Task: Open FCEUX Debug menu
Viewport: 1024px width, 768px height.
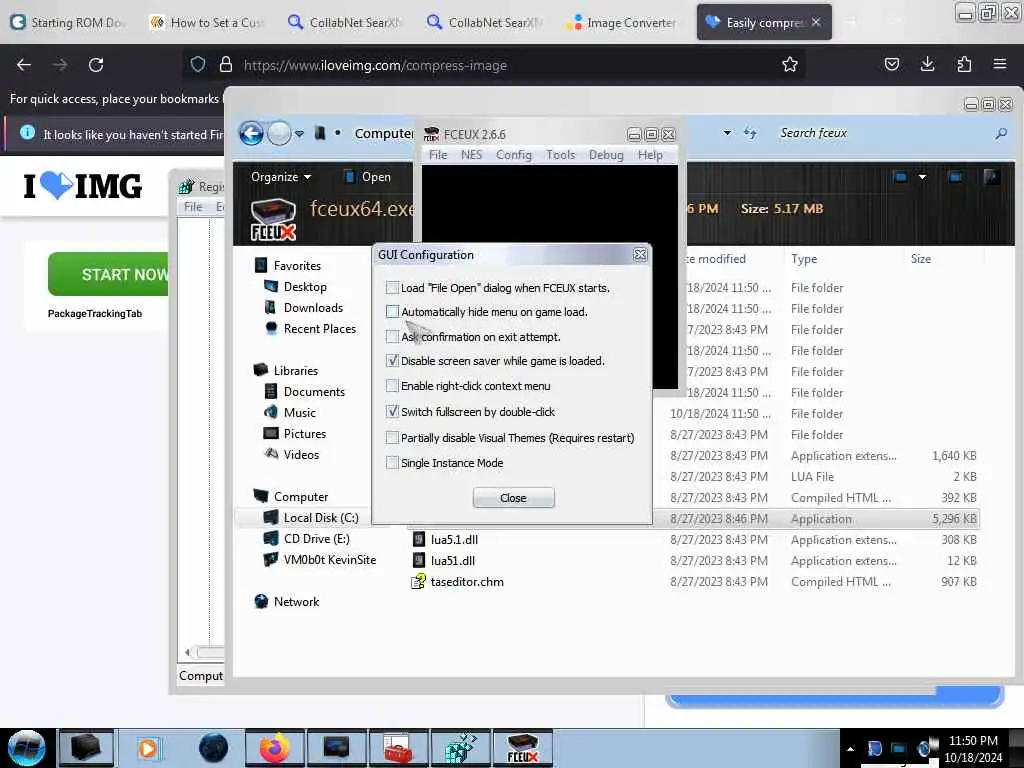Action: (605, 155)
